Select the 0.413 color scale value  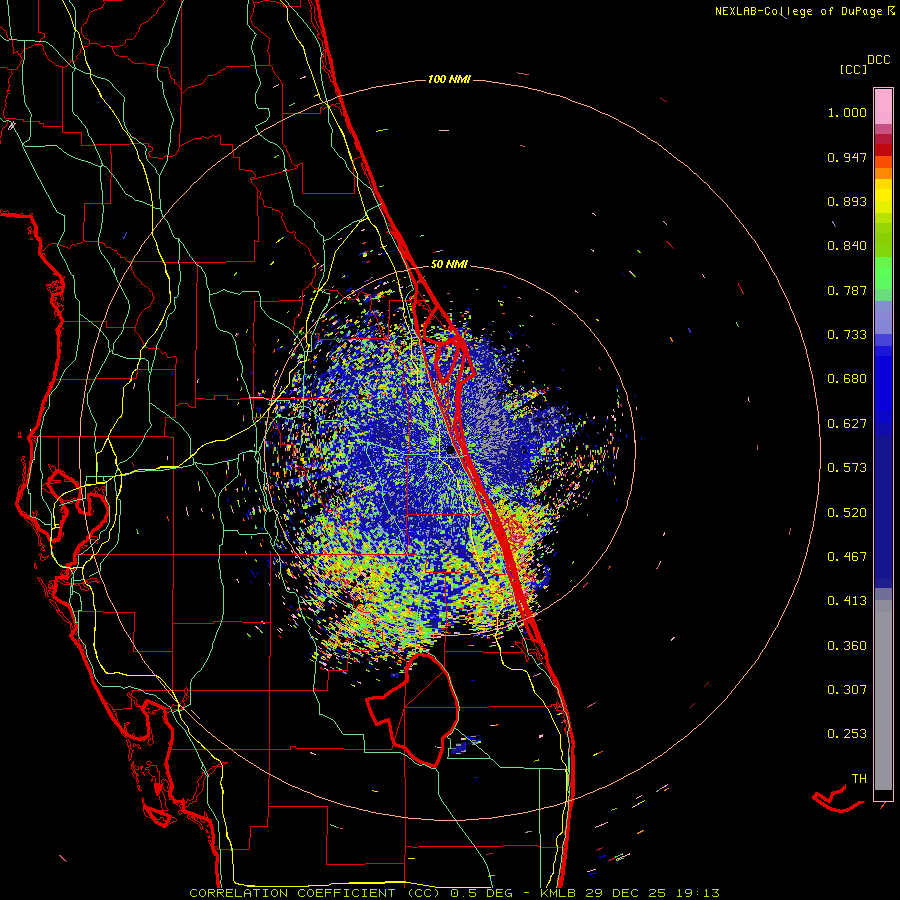[847, 601]
